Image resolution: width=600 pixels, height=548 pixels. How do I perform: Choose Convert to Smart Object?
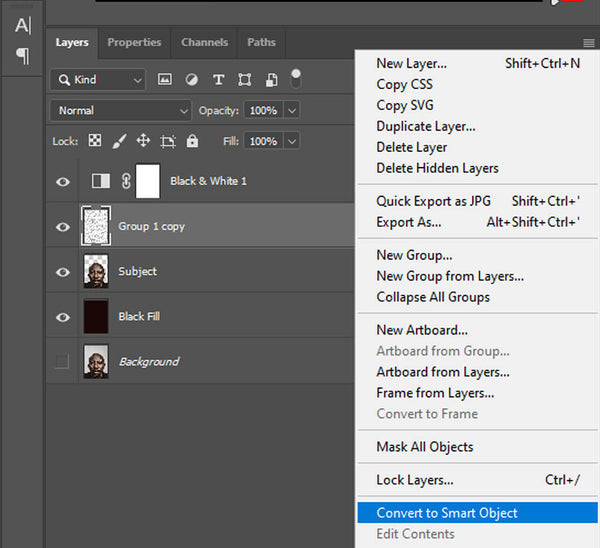point(478,513)
